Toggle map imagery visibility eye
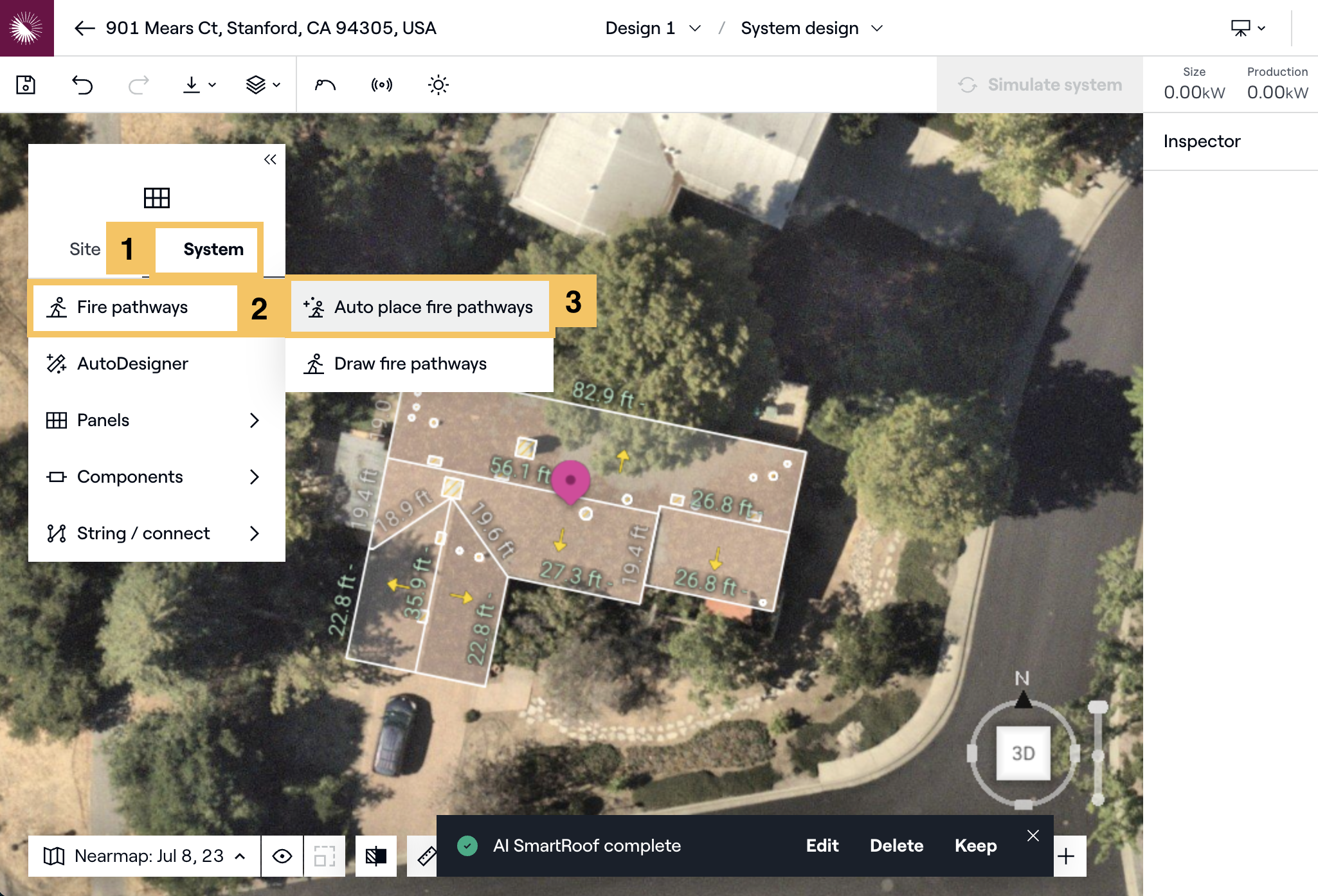The height and width of the screenshot is (896, 1318). (x=282, y=856)
